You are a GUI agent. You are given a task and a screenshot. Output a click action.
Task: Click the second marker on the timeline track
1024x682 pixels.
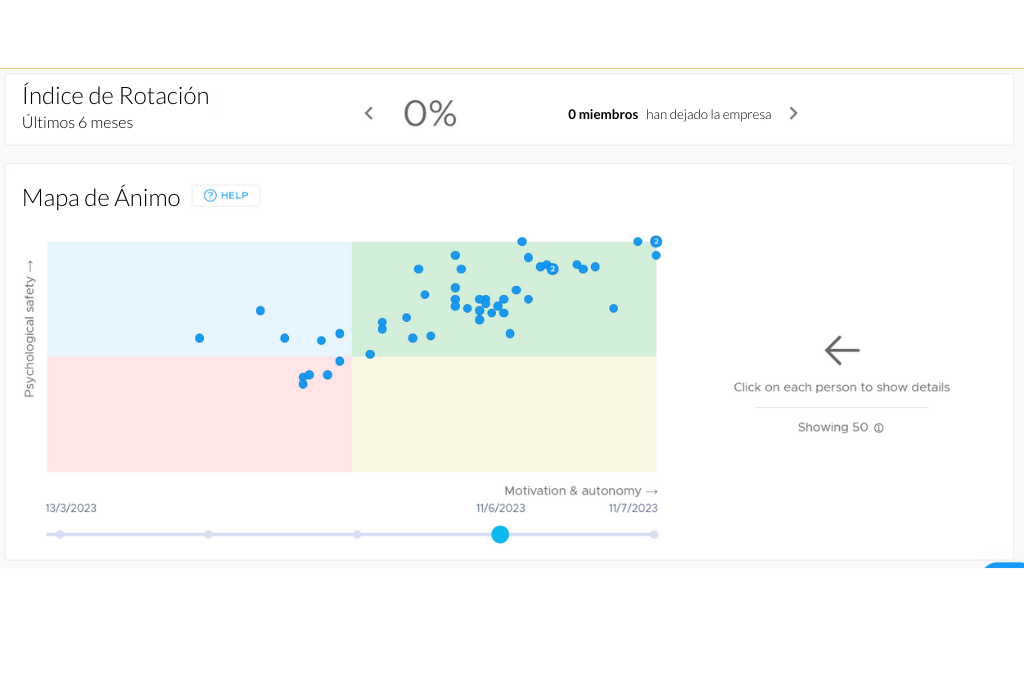(208, 535)
